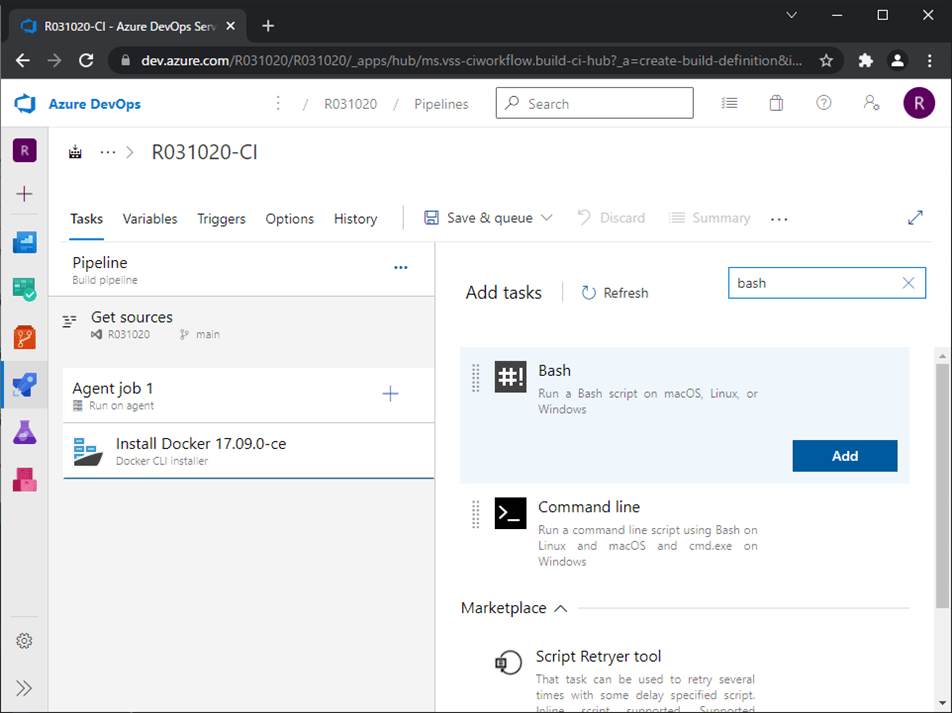
Task: Open User settings icon in header
Action: [871, 103]
